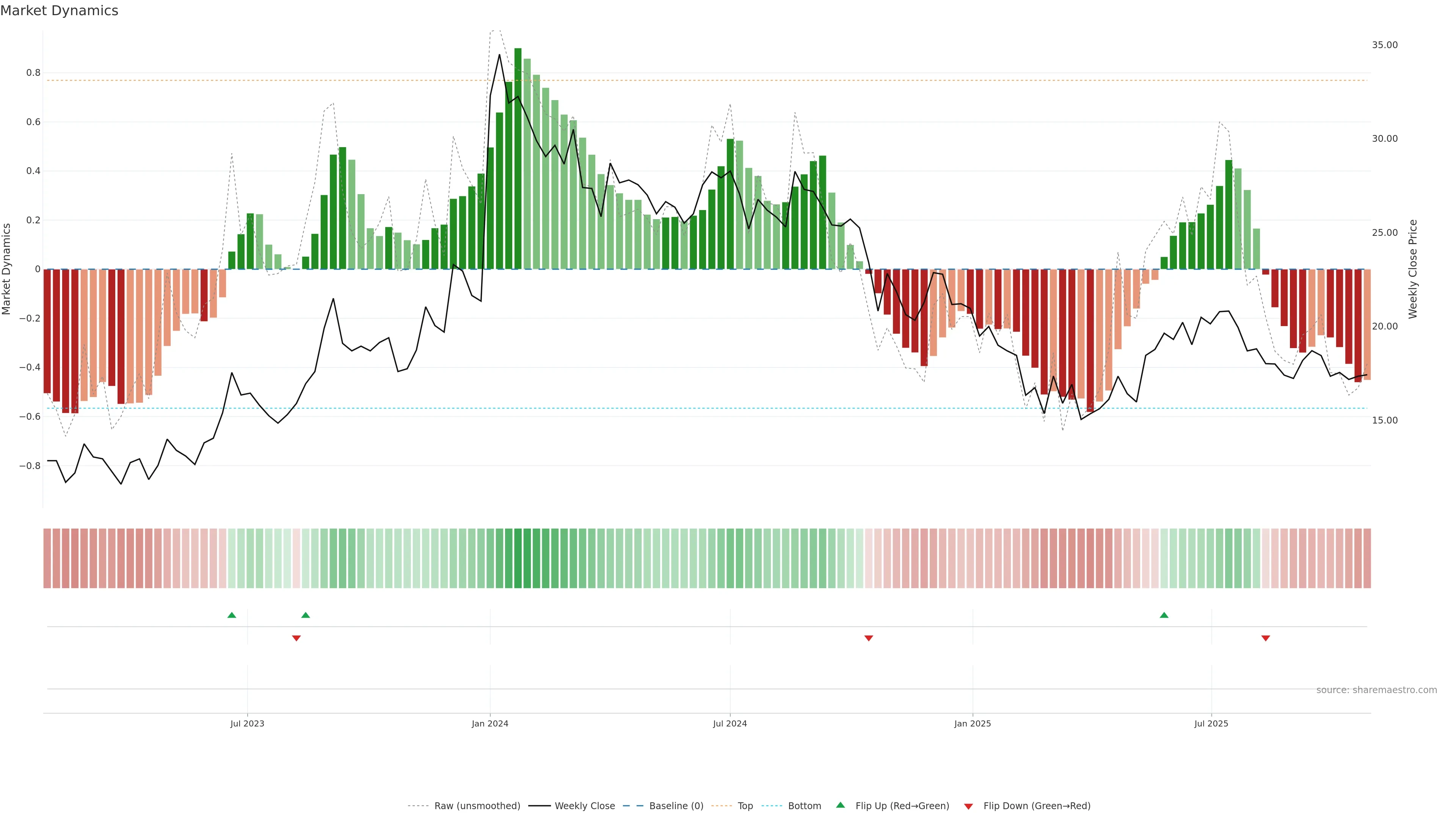The height and width of the screenshot is (819, 1456).
Task: Toggle the Weekly Close legend entry
Action: (584, 806)
